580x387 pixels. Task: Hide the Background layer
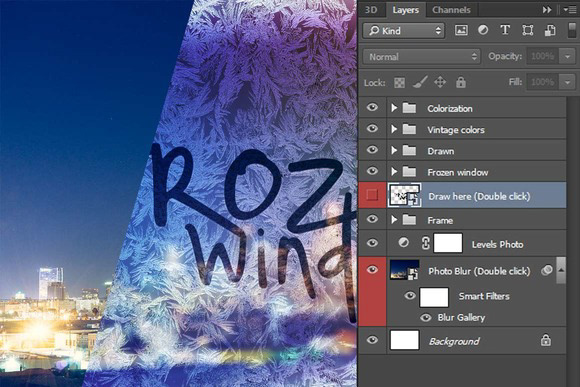point(372,340)
